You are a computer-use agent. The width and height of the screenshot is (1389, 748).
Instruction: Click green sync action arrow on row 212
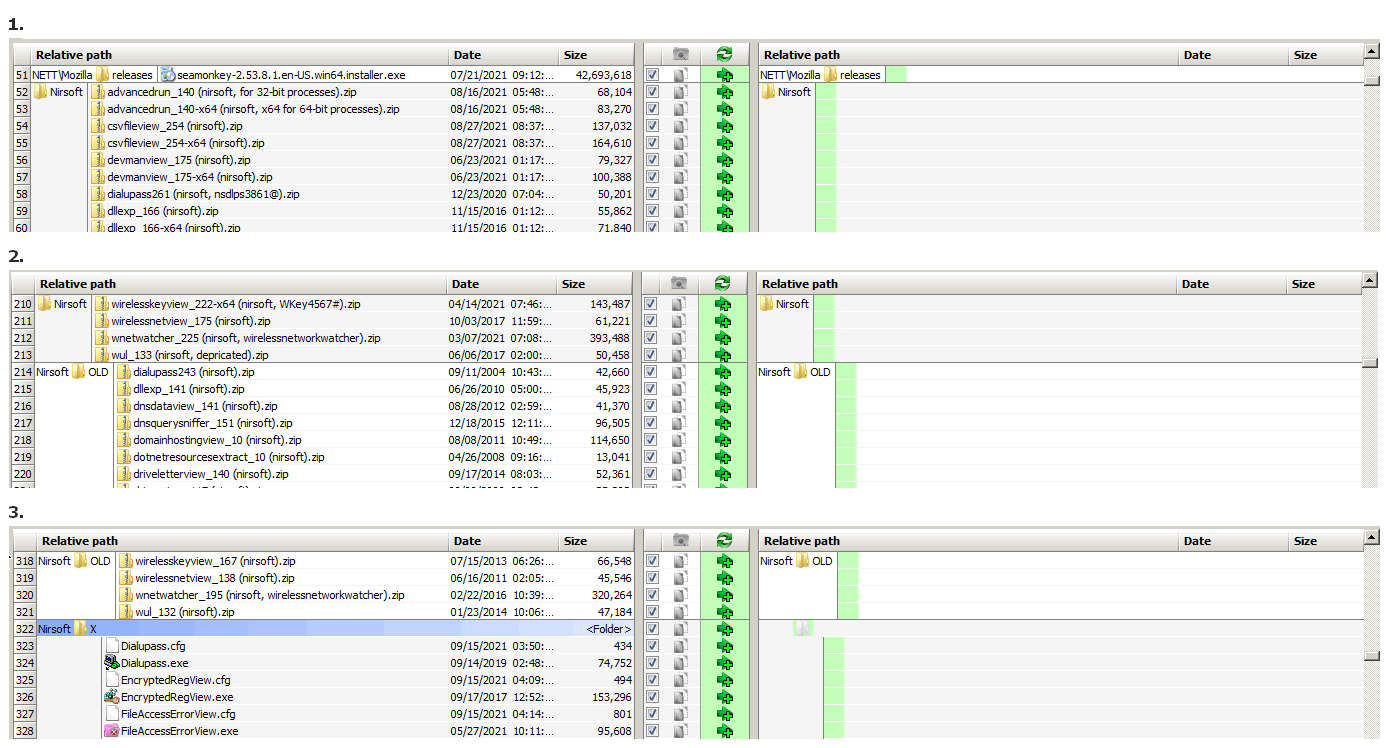pos(725,338)
